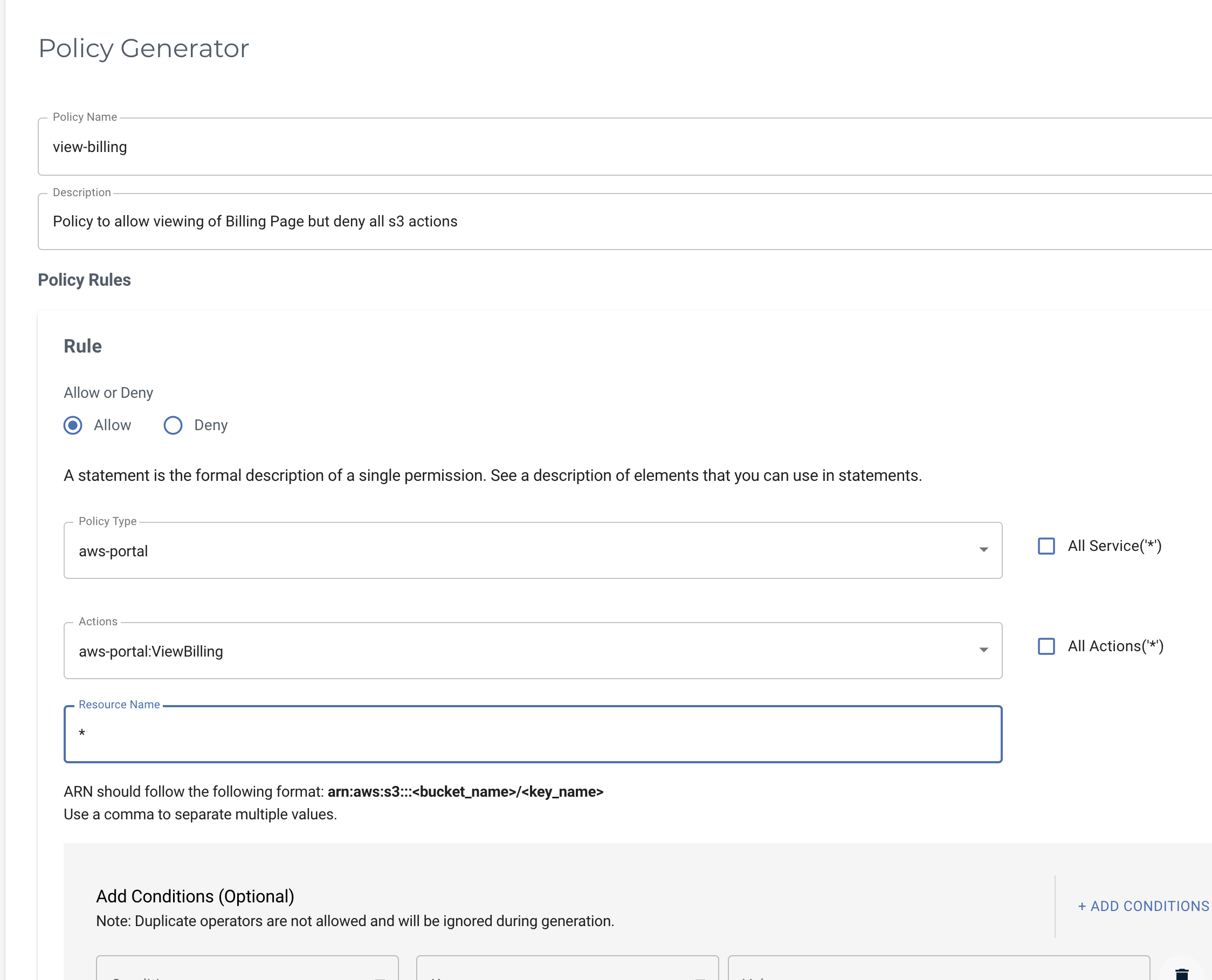This screenshot has width=1212, height=980.
Task: Click the Add Conditions (Optional) heading
Action: tap(195, 896)
